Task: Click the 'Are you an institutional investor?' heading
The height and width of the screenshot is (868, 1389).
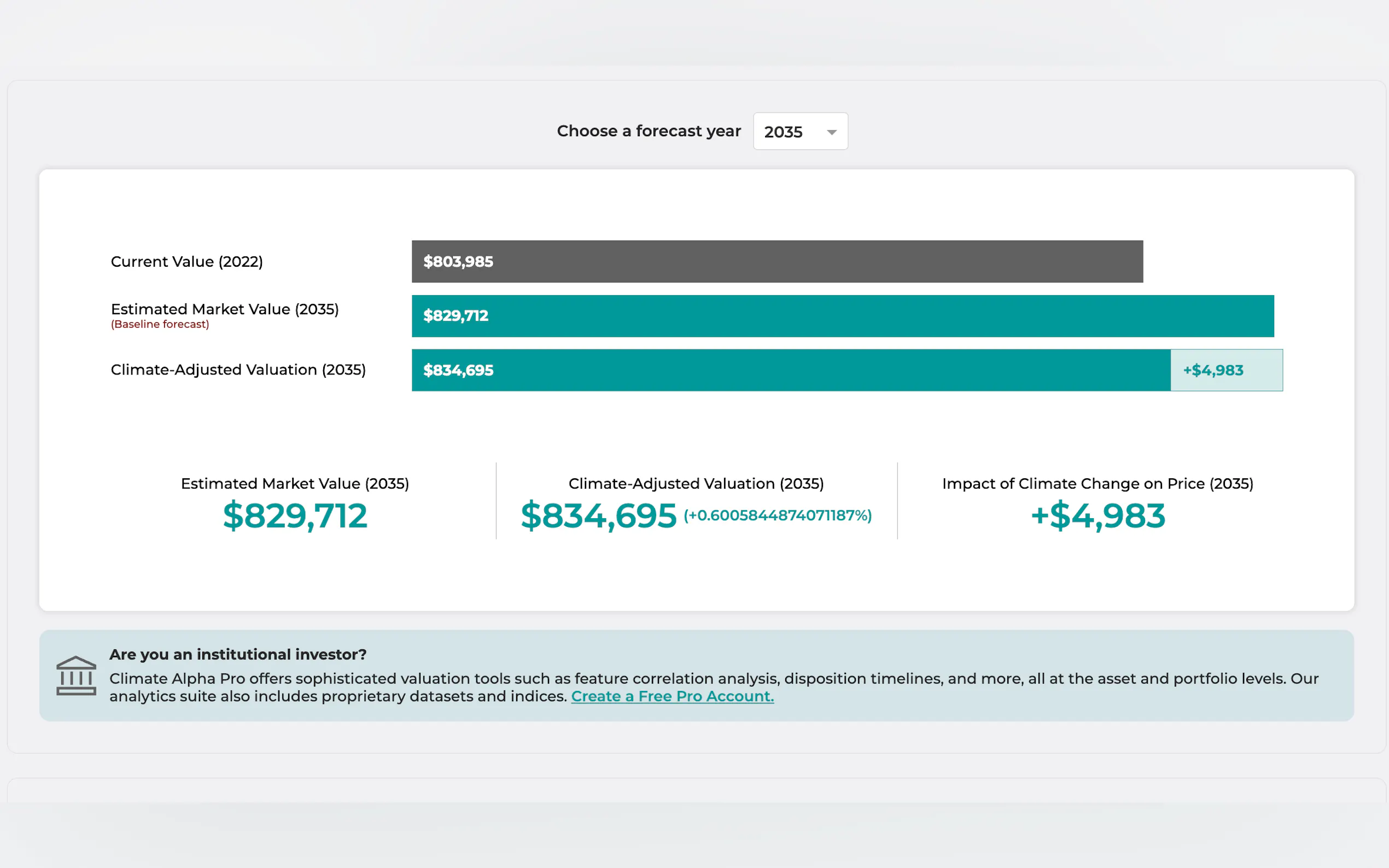Action: tap(238, 654)
